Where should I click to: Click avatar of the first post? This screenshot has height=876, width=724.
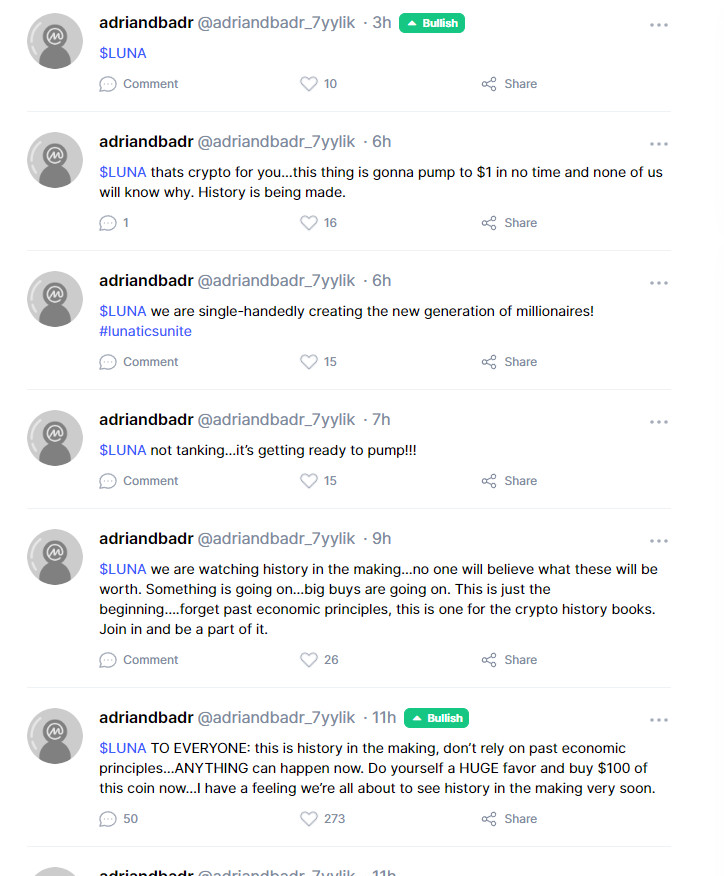coord(55,41)
